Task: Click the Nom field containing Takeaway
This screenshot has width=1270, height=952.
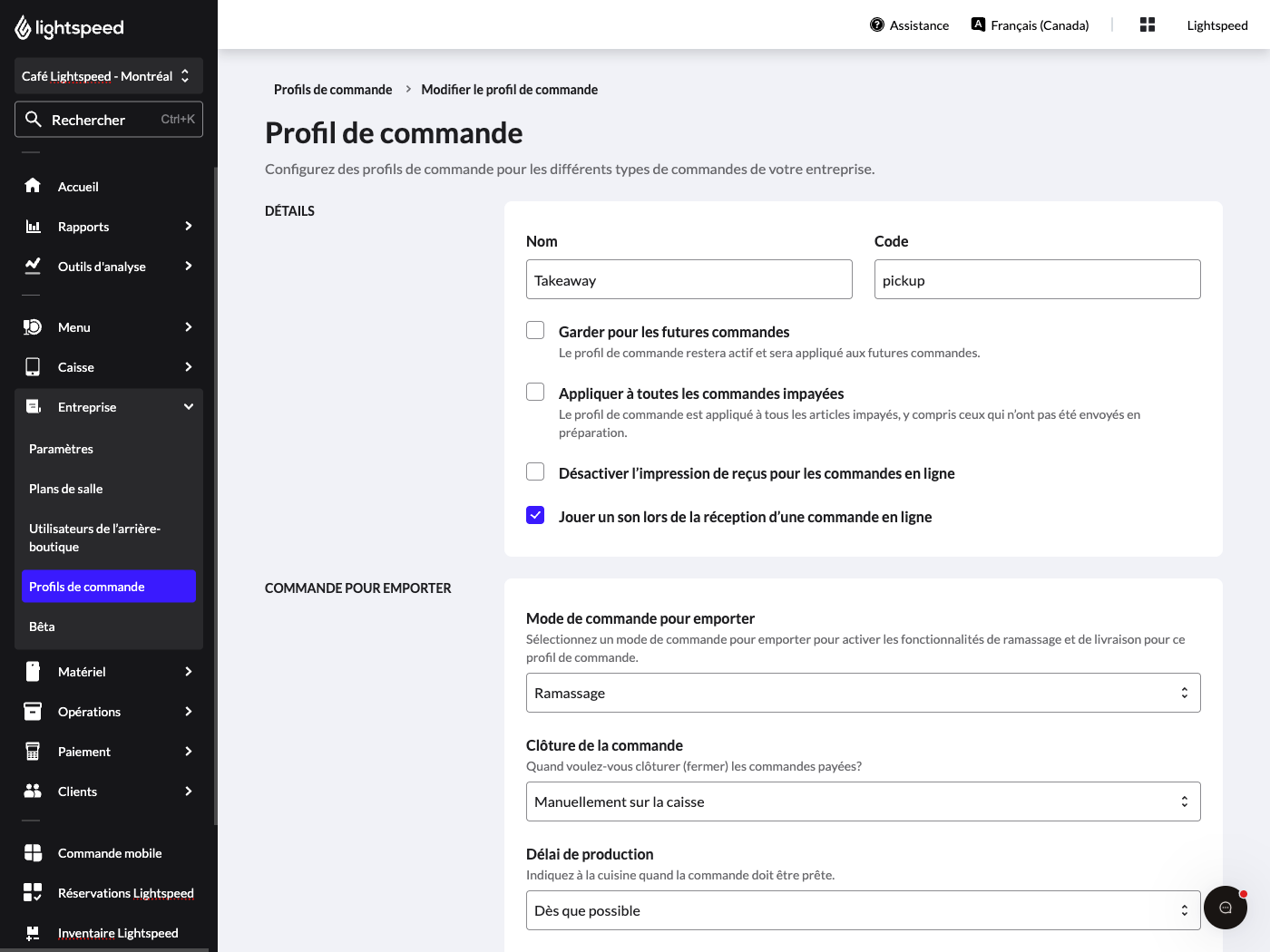Action: point(689,279)
